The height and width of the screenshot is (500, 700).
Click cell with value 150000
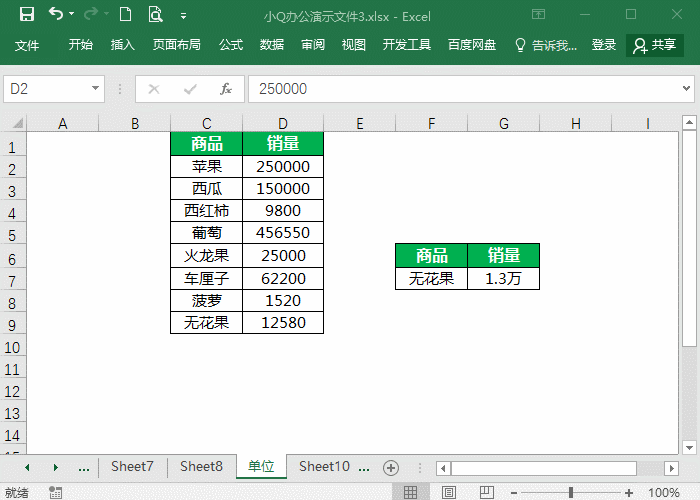coord(283,188)
